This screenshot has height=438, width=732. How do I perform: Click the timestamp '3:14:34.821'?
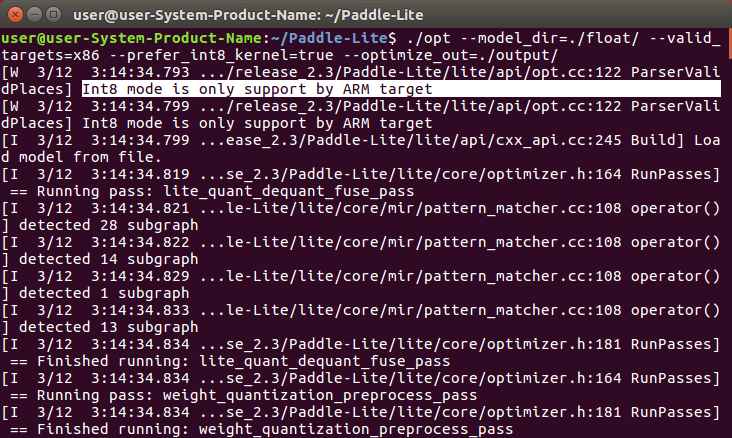[141, 208]
